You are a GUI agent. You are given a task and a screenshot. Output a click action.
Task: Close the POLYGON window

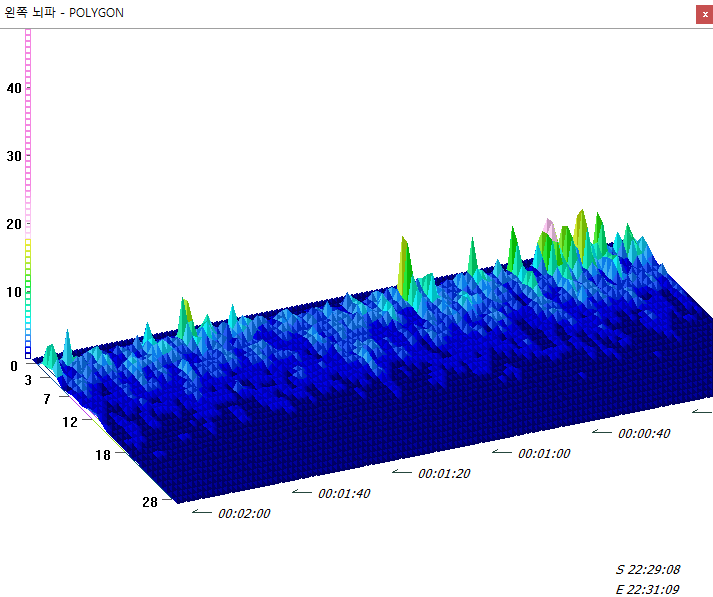coord(704,14)
